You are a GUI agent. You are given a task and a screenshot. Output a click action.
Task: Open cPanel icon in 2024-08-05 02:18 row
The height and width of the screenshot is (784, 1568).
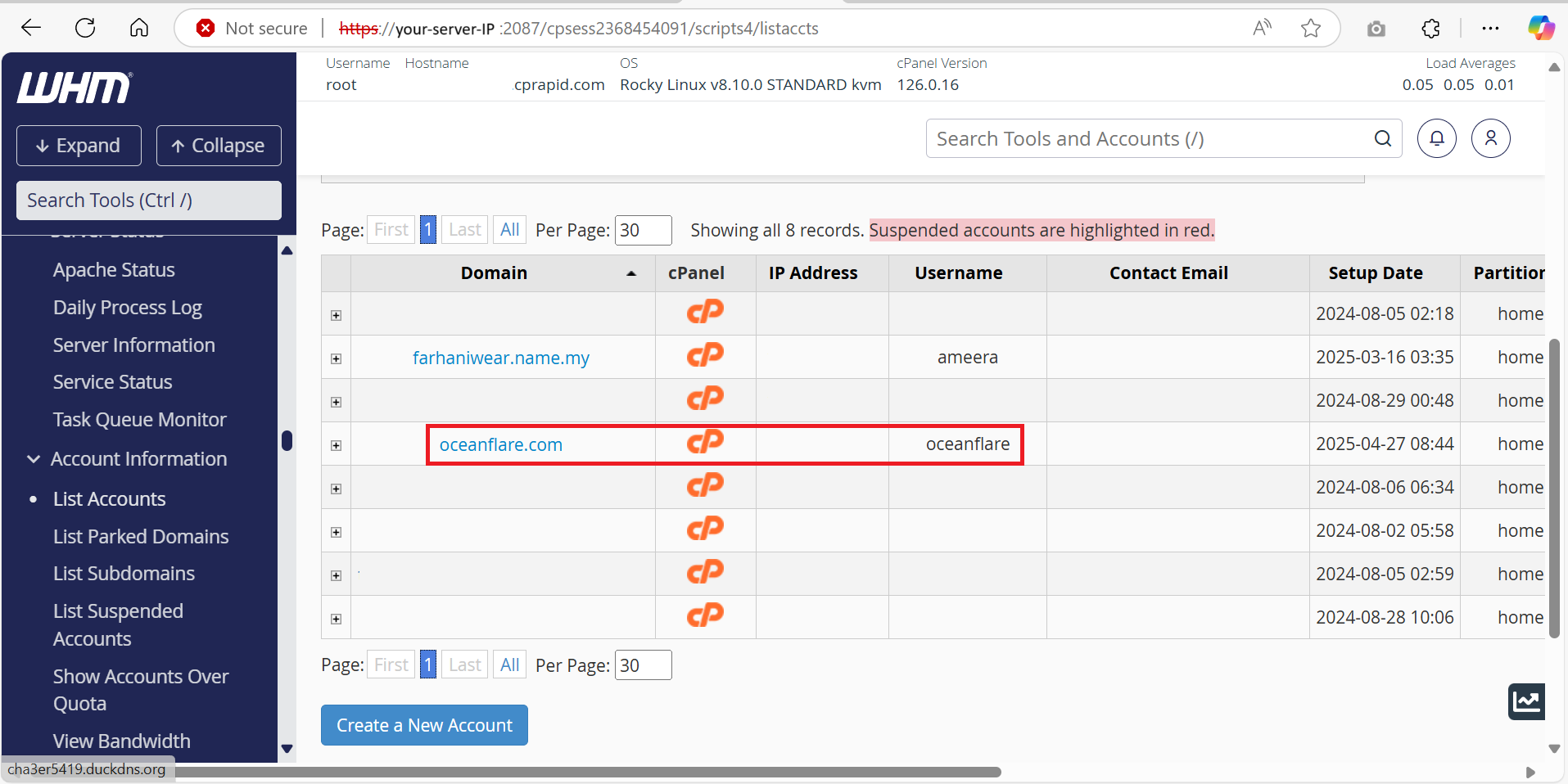point(705,312)
